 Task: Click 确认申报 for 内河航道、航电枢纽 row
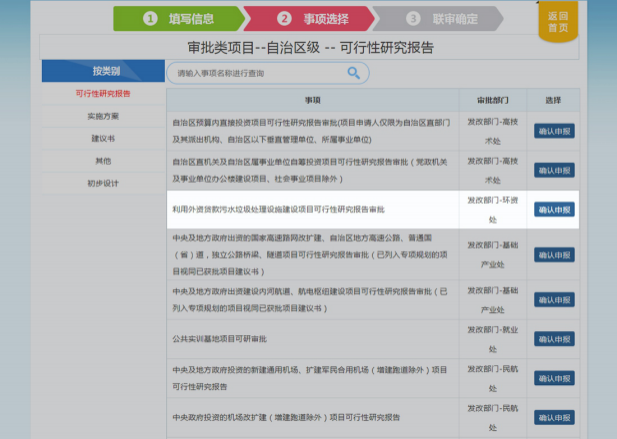(554, 300)
